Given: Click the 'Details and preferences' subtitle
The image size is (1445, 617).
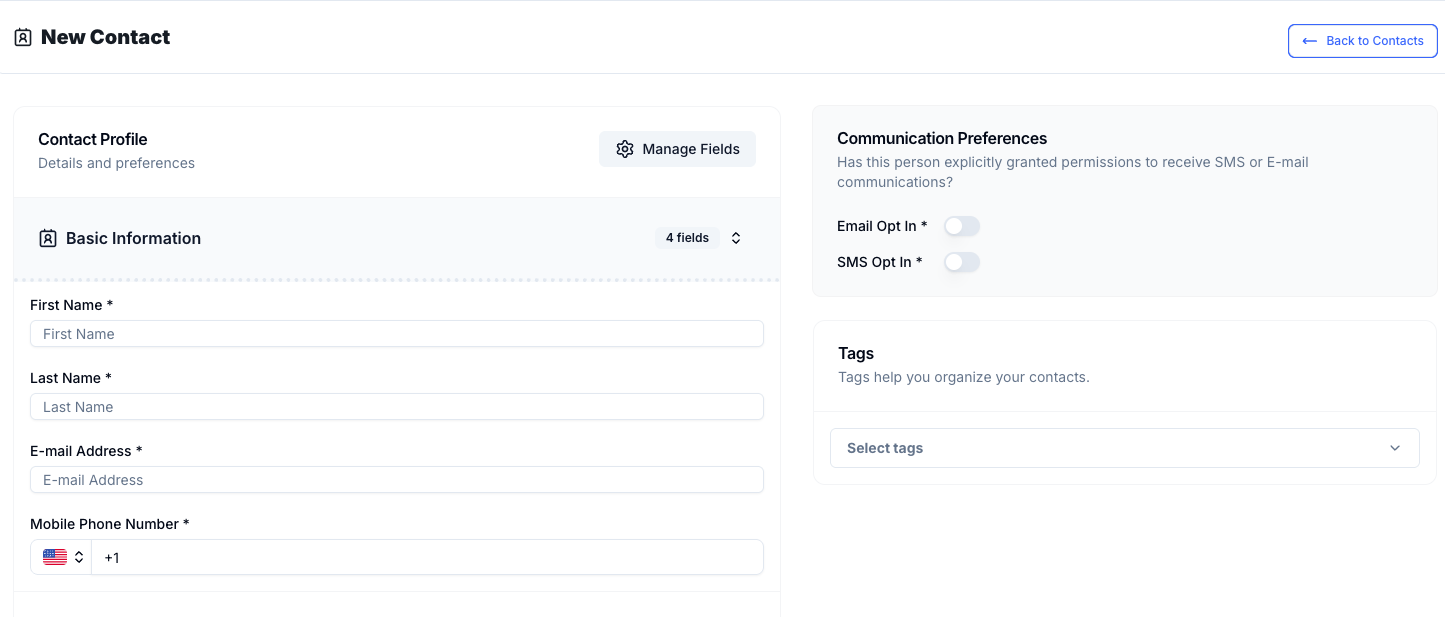Looking at the screenshot, I should point(116,163).
